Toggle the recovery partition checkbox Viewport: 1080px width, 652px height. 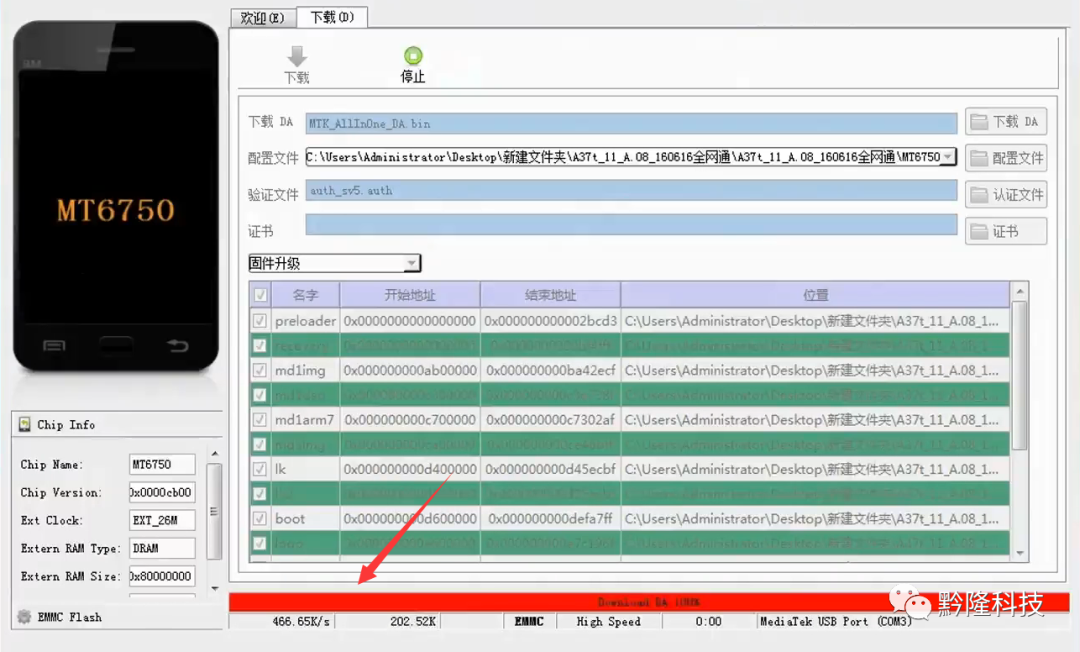(x=260, y=346)
